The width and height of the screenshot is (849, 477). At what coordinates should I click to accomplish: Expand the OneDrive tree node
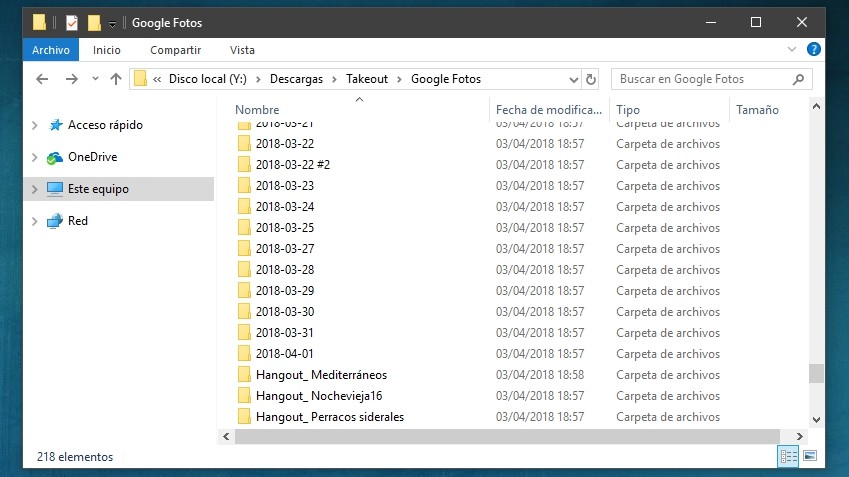[35, 158]
